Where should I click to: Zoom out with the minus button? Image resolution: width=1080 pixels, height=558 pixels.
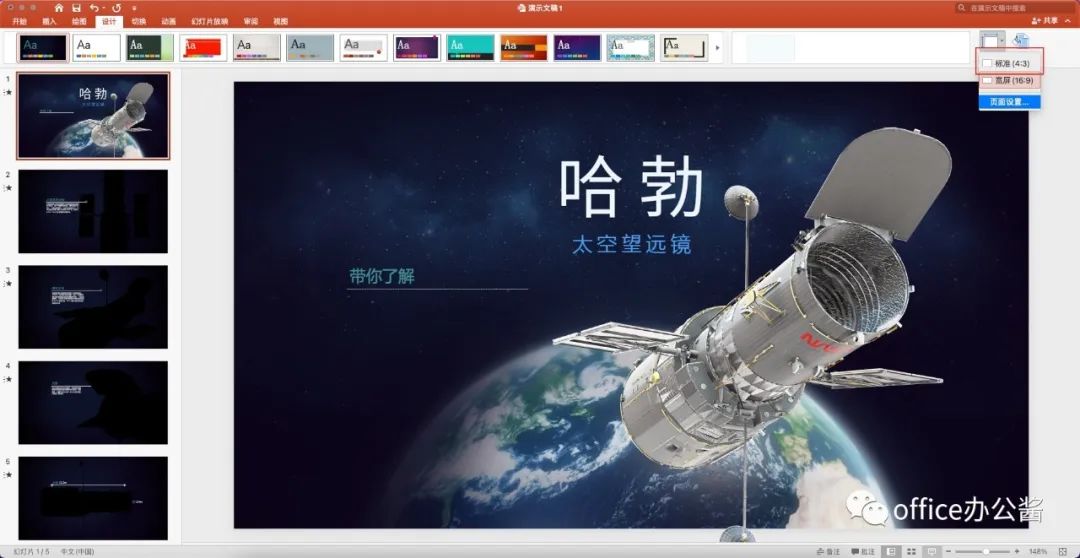(x=950, y=552)
